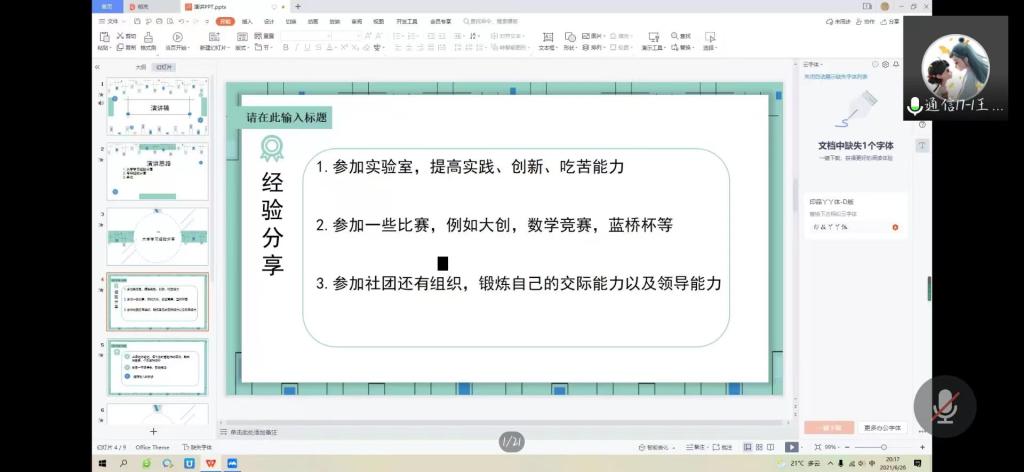This screenshot has height=472, width=1024.
Task: Click the Paste icon in the ribbon
Action: [x=104, y=38]
